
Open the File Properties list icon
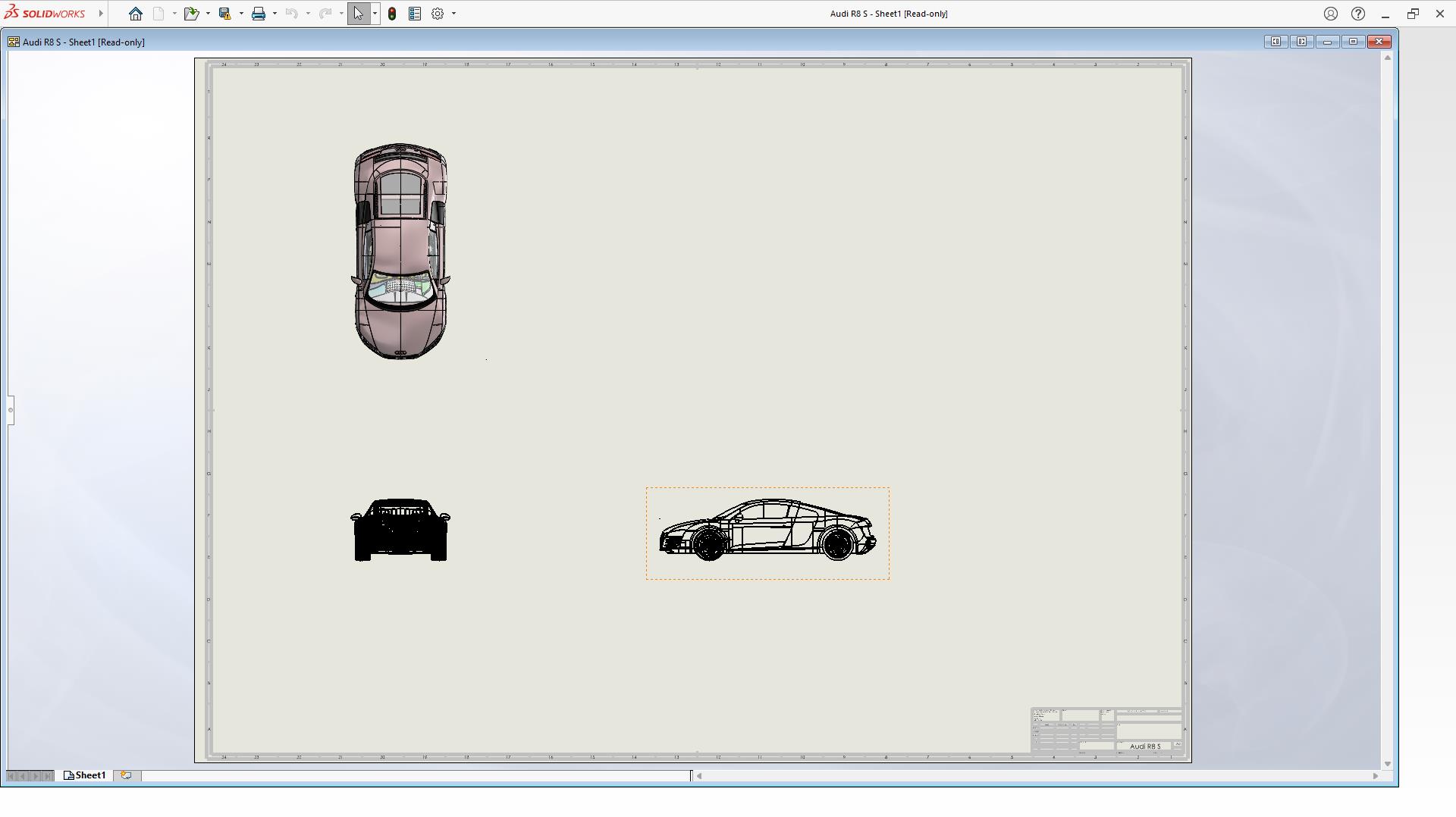click(x=415, y=14)
